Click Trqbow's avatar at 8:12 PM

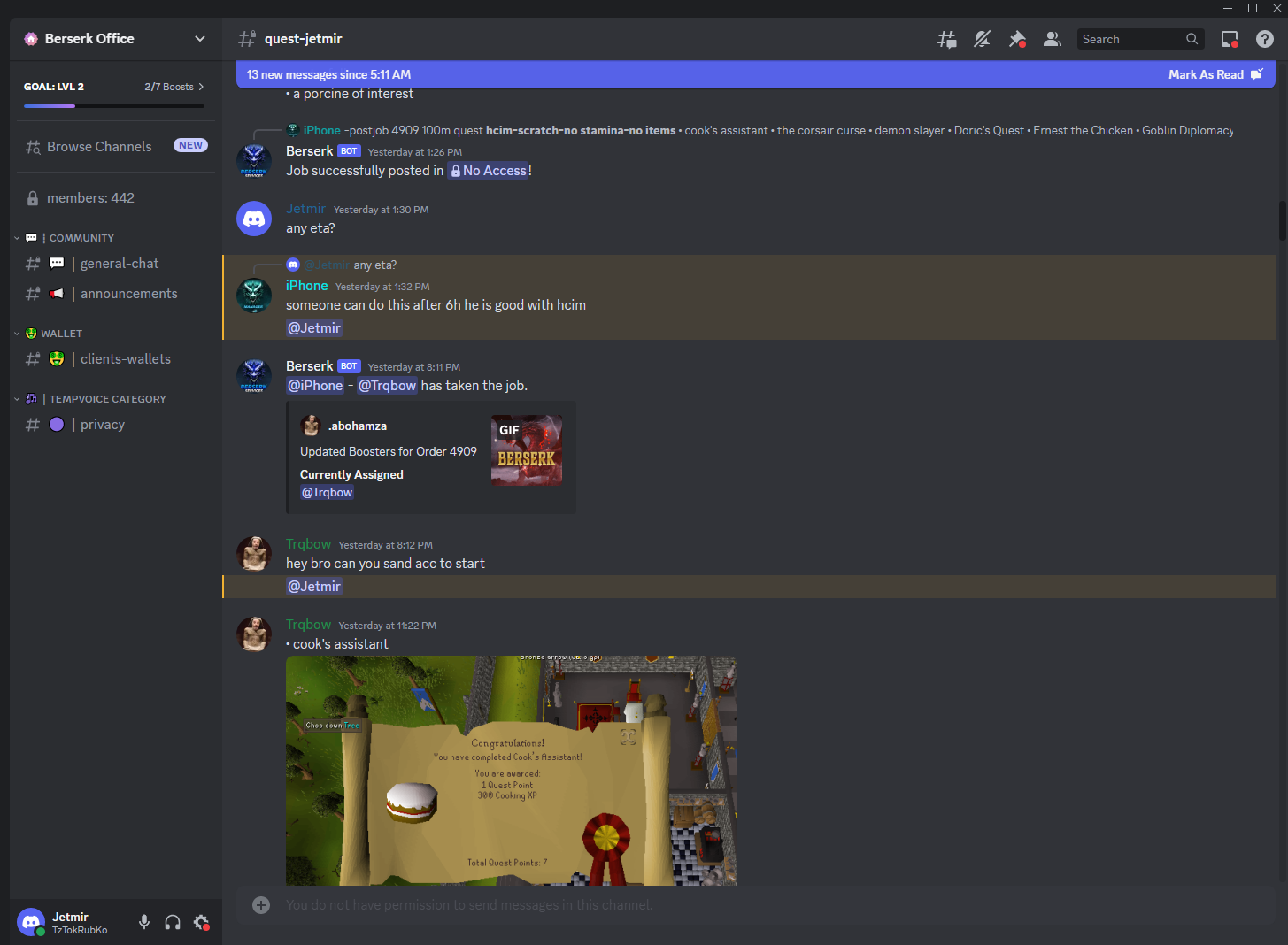[254, 554]
